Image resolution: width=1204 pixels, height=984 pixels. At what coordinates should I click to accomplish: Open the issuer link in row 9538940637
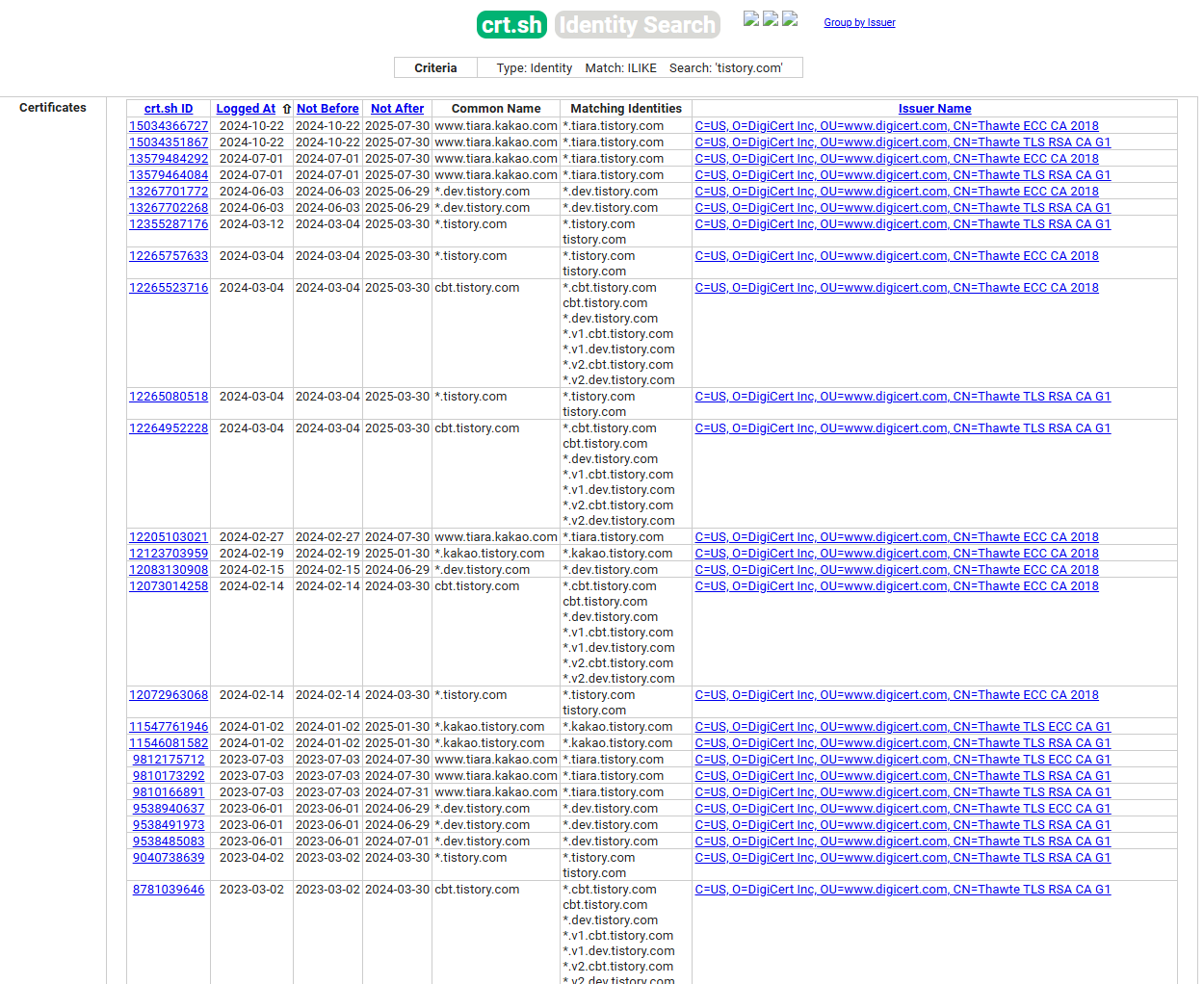click(903, 809)
